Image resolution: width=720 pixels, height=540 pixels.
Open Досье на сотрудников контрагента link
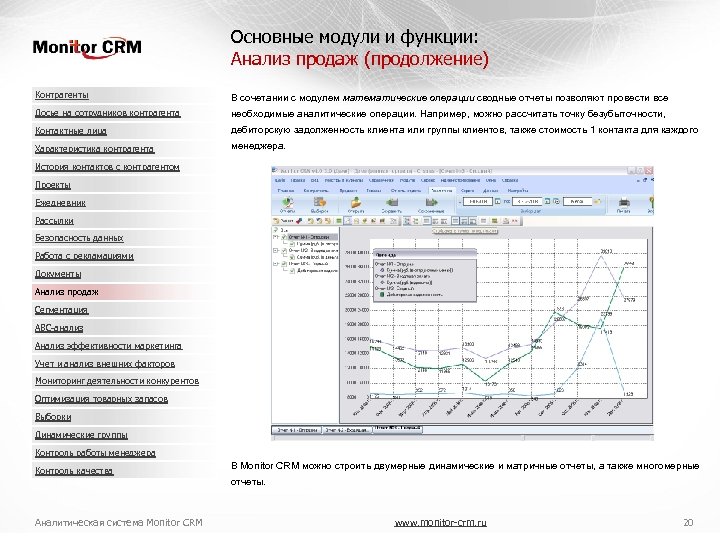click(108, 113)
